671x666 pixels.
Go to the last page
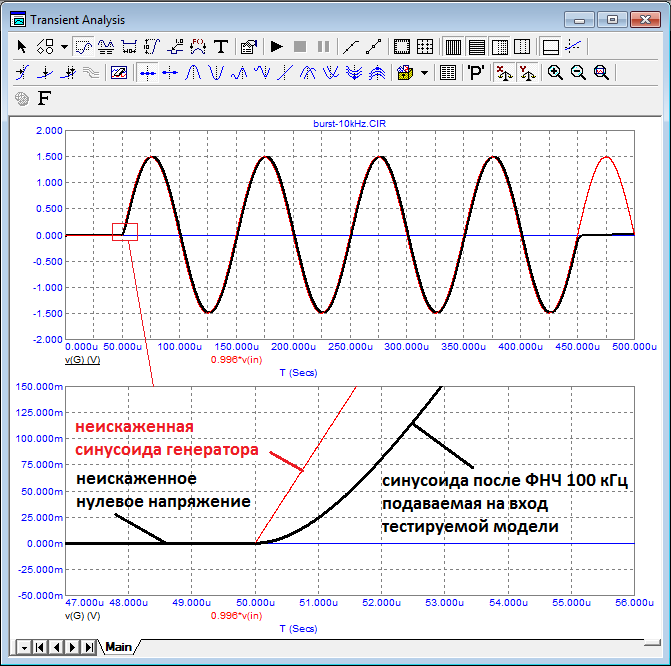click(x=89, y=648)
